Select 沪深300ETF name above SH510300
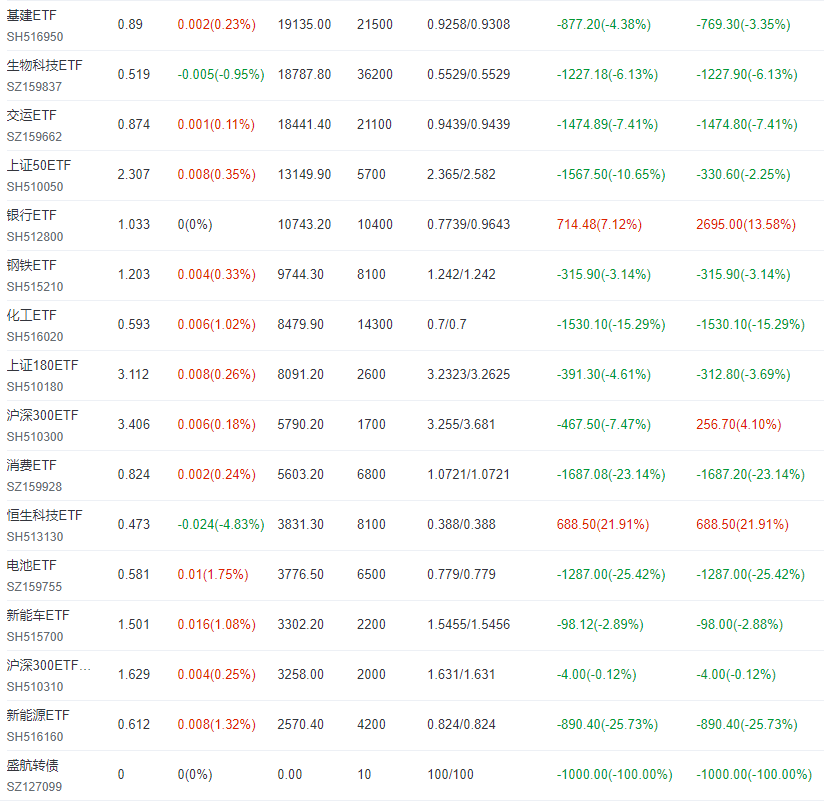The image size is (824, 803). pos(43,415)
